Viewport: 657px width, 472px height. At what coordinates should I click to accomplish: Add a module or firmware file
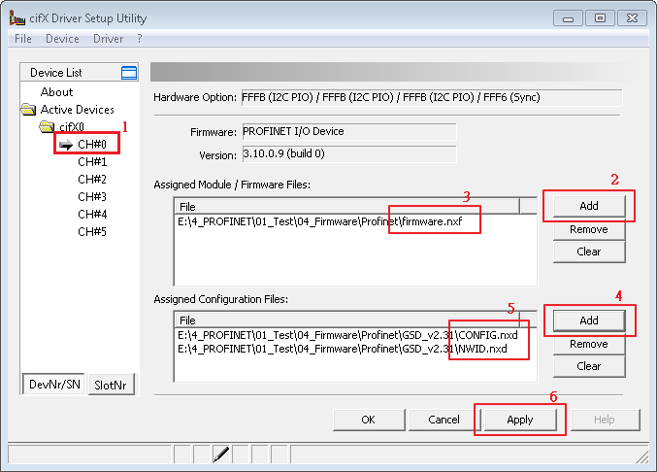(589, 206)
